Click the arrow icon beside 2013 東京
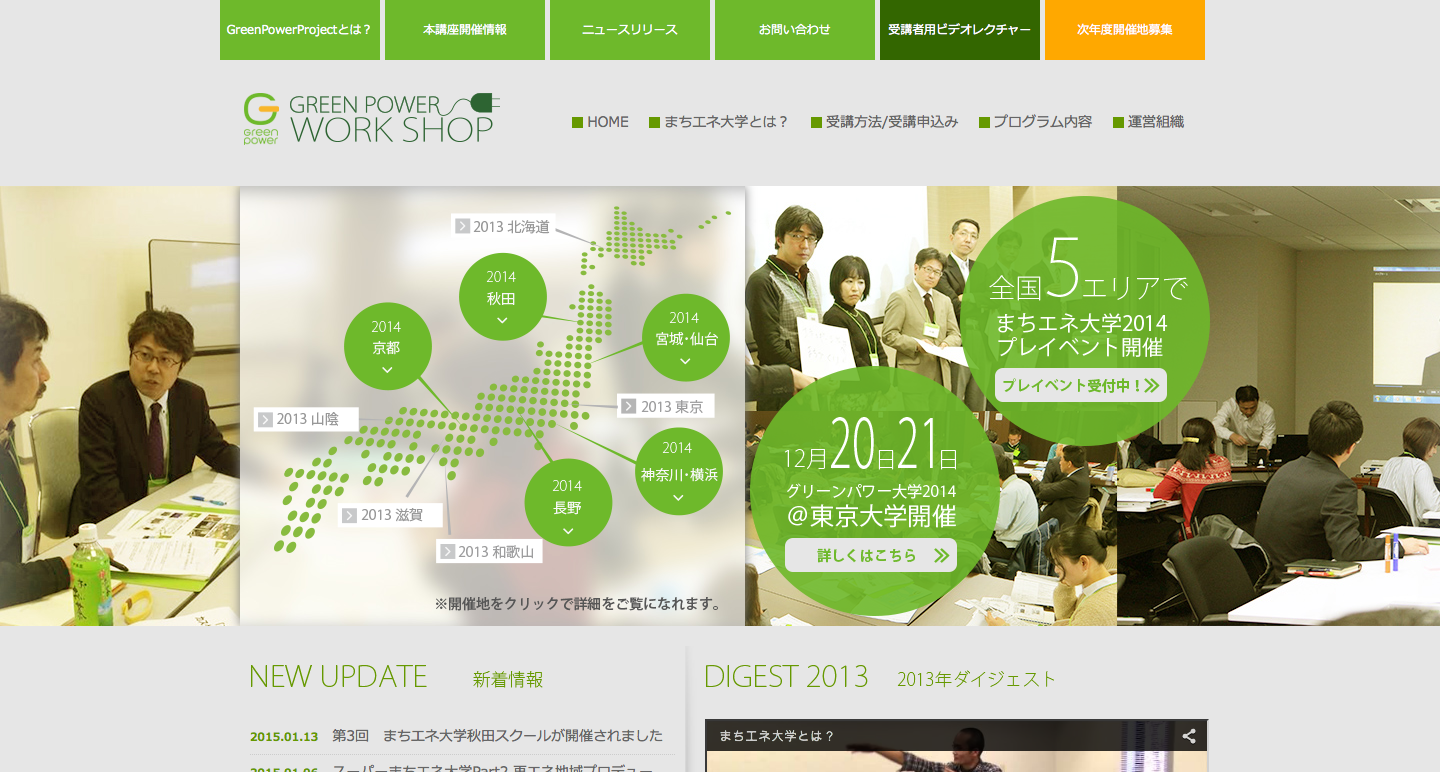 (629, 406)
